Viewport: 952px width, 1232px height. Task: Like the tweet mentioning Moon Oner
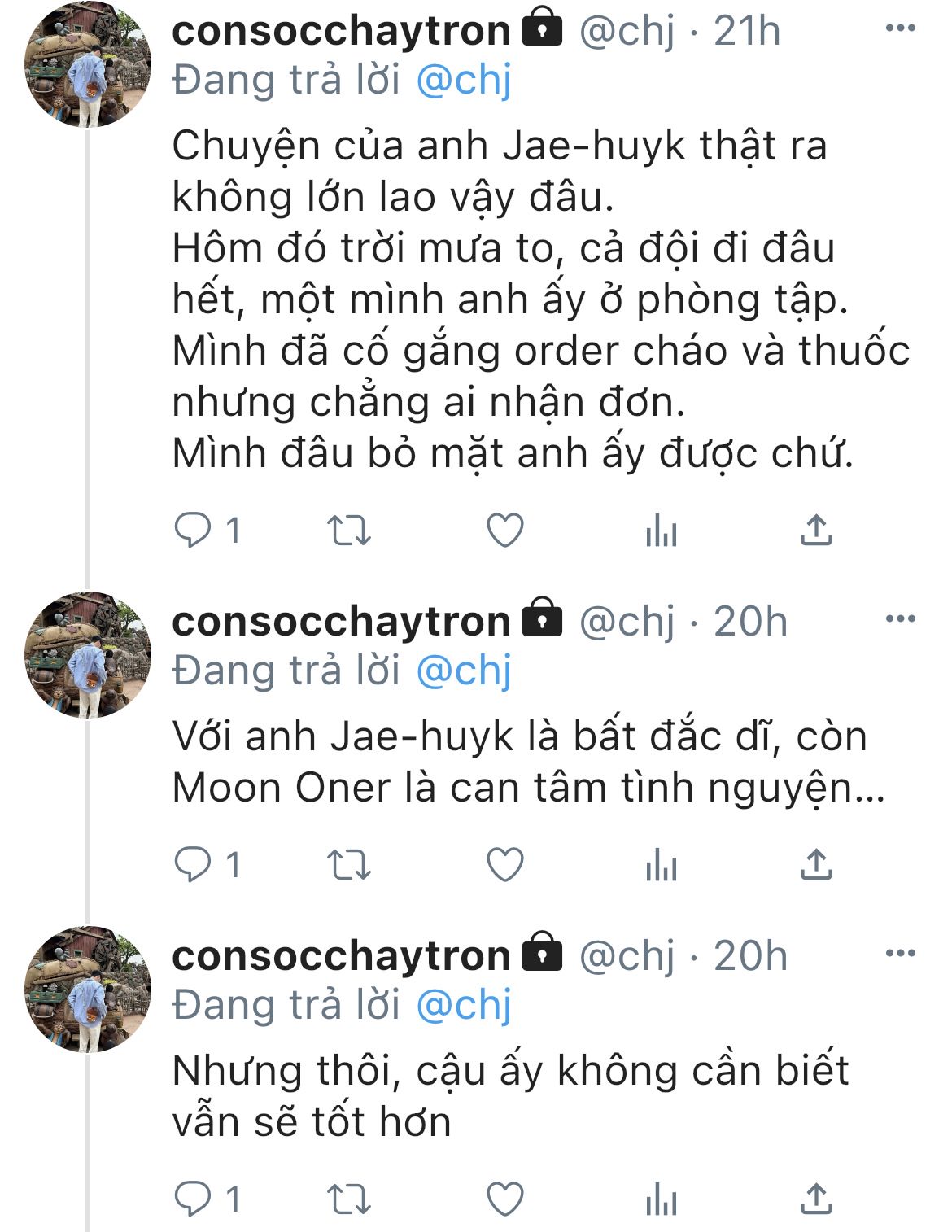504,864
